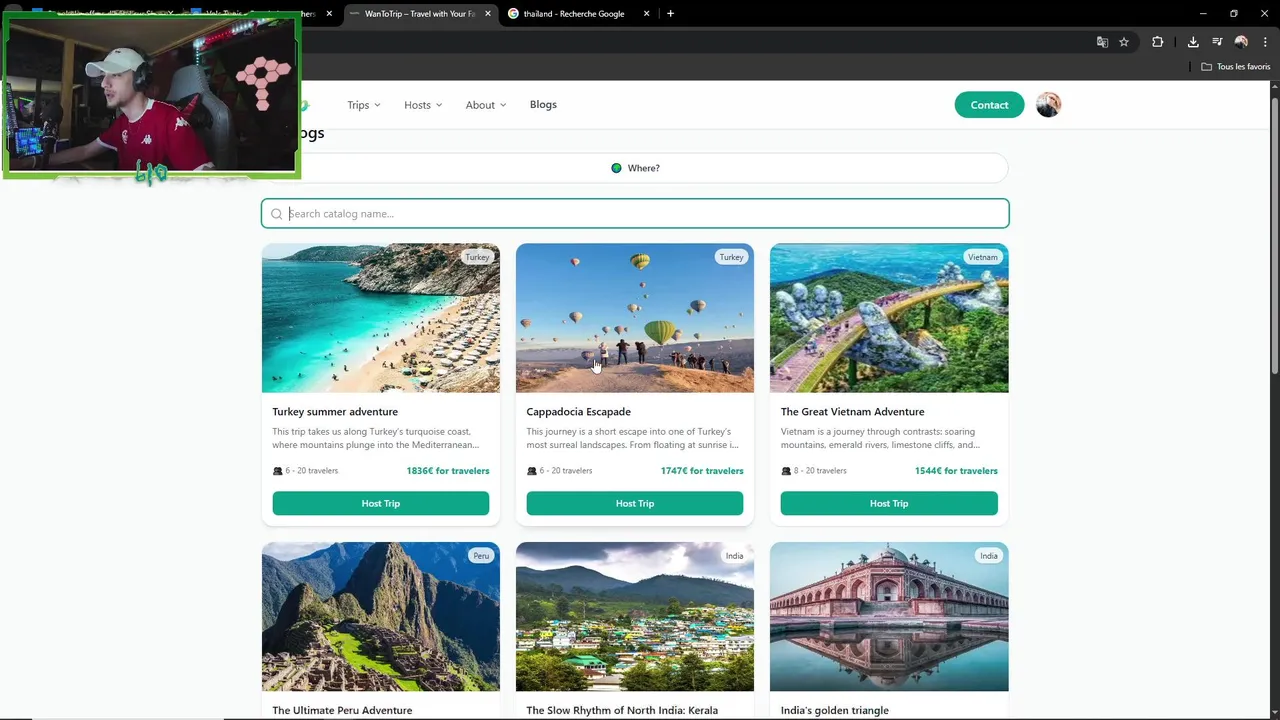Click the India tag on golden triangle card
This screenshot has height=720, width=1280.
(988, 556)
